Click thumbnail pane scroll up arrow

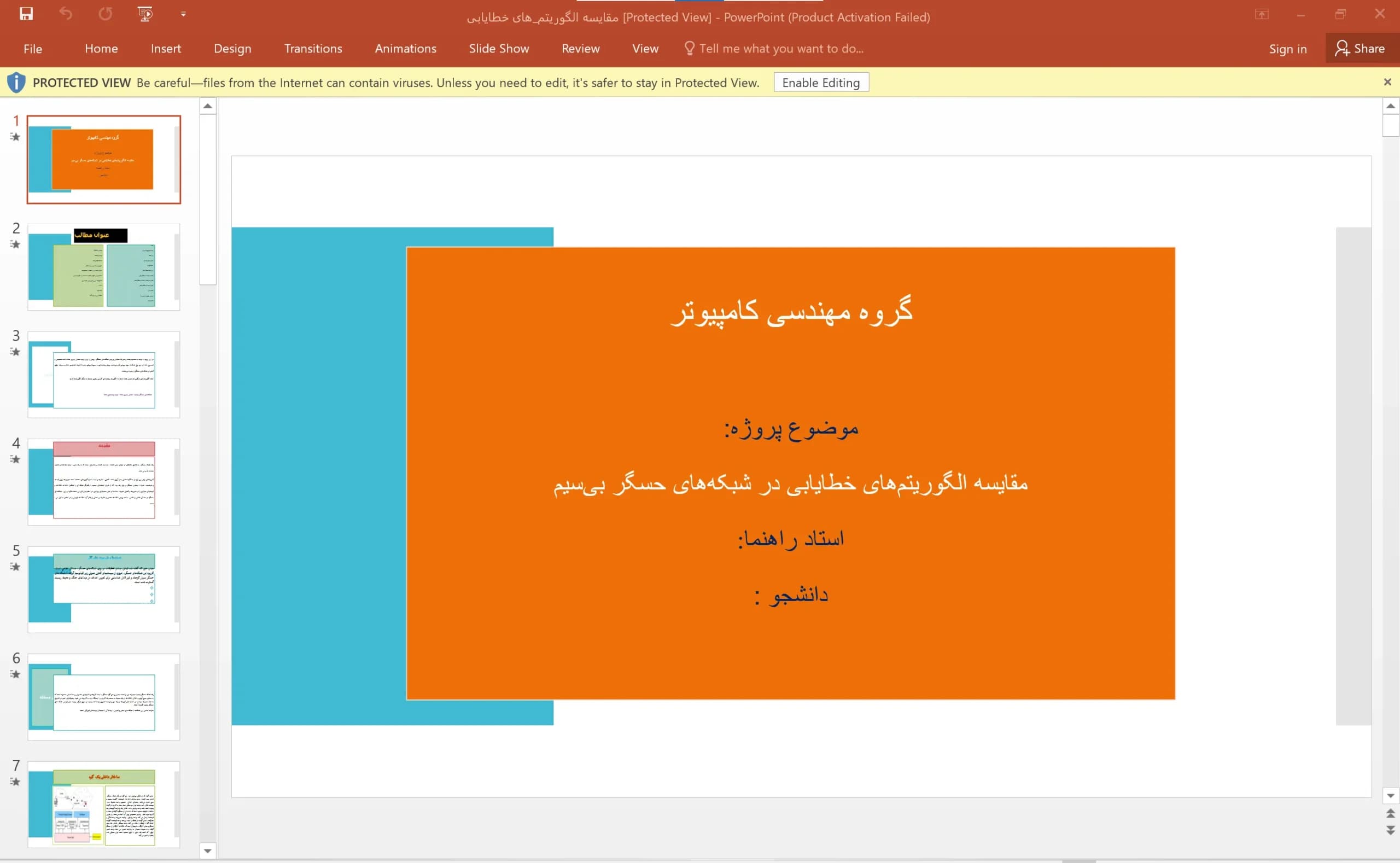[208, 106]
